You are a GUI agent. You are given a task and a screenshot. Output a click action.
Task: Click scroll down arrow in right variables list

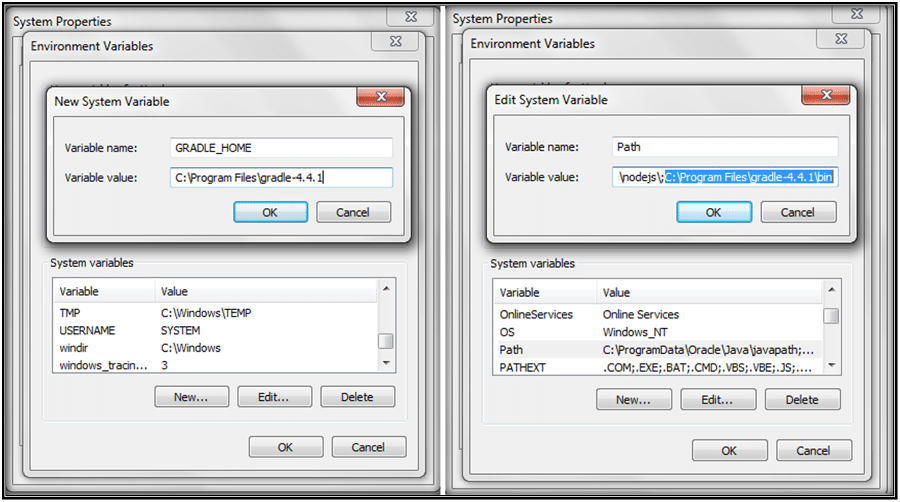pos(832,365)
